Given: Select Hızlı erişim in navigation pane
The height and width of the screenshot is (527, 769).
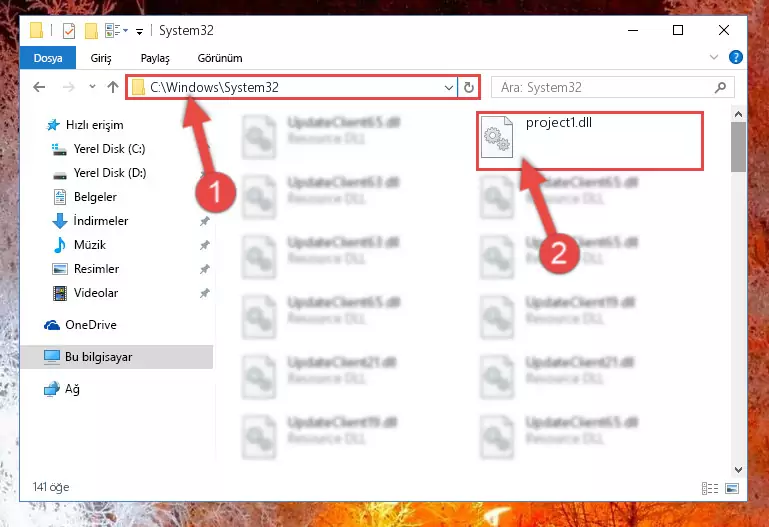Looking at the screenshot, I should pos(94,125).
